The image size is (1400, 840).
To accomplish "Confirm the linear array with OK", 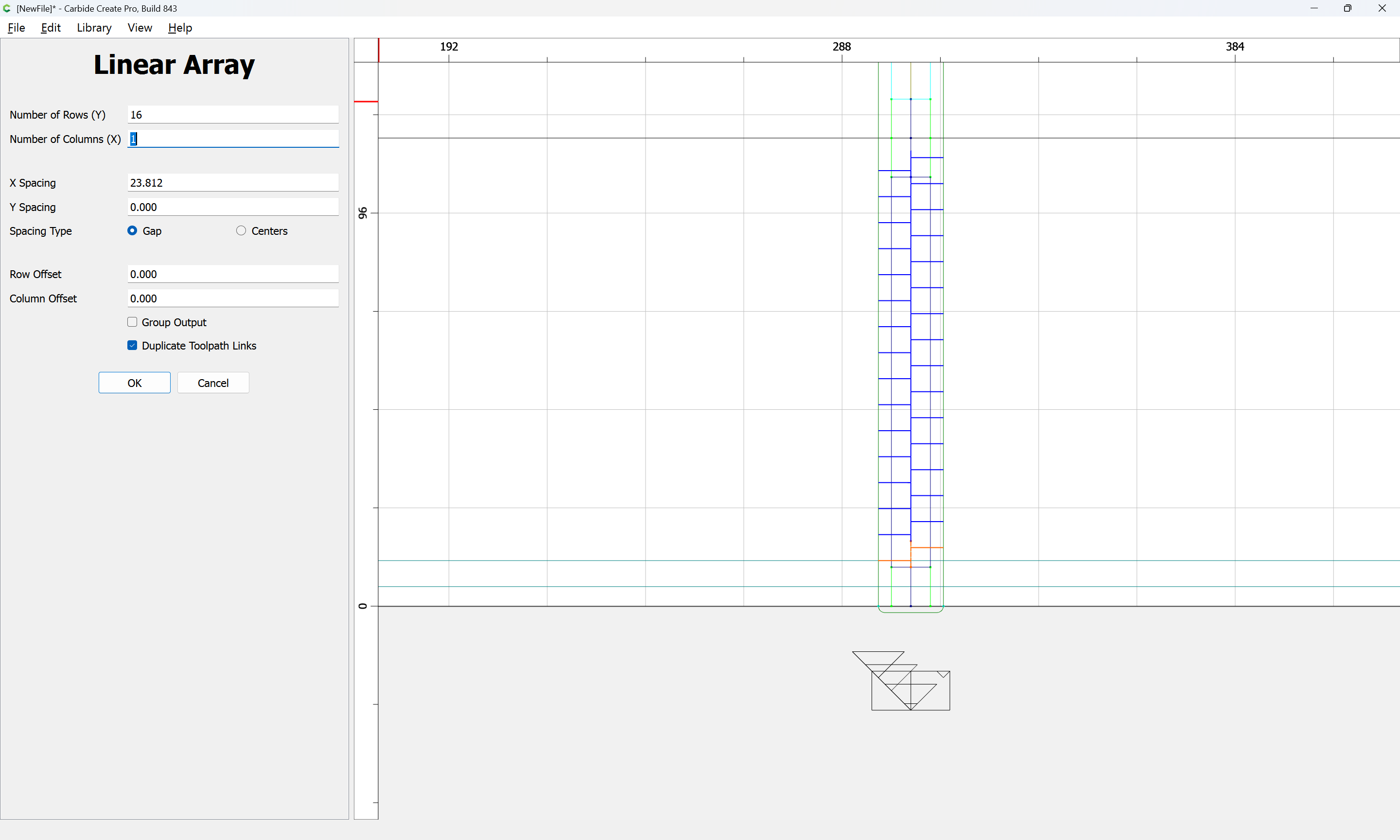I will point(135,383).
